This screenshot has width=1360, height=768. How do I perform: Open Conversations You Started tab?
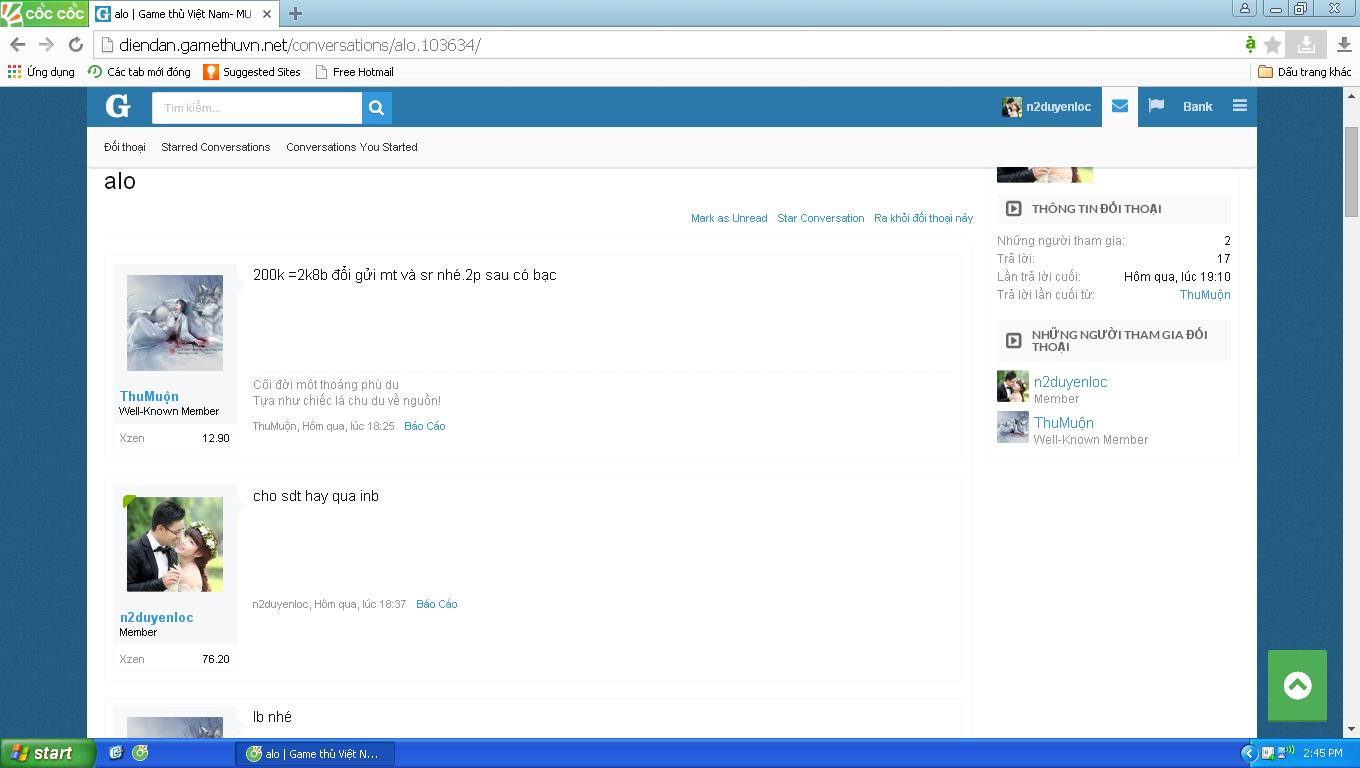(x=352, y=147)
